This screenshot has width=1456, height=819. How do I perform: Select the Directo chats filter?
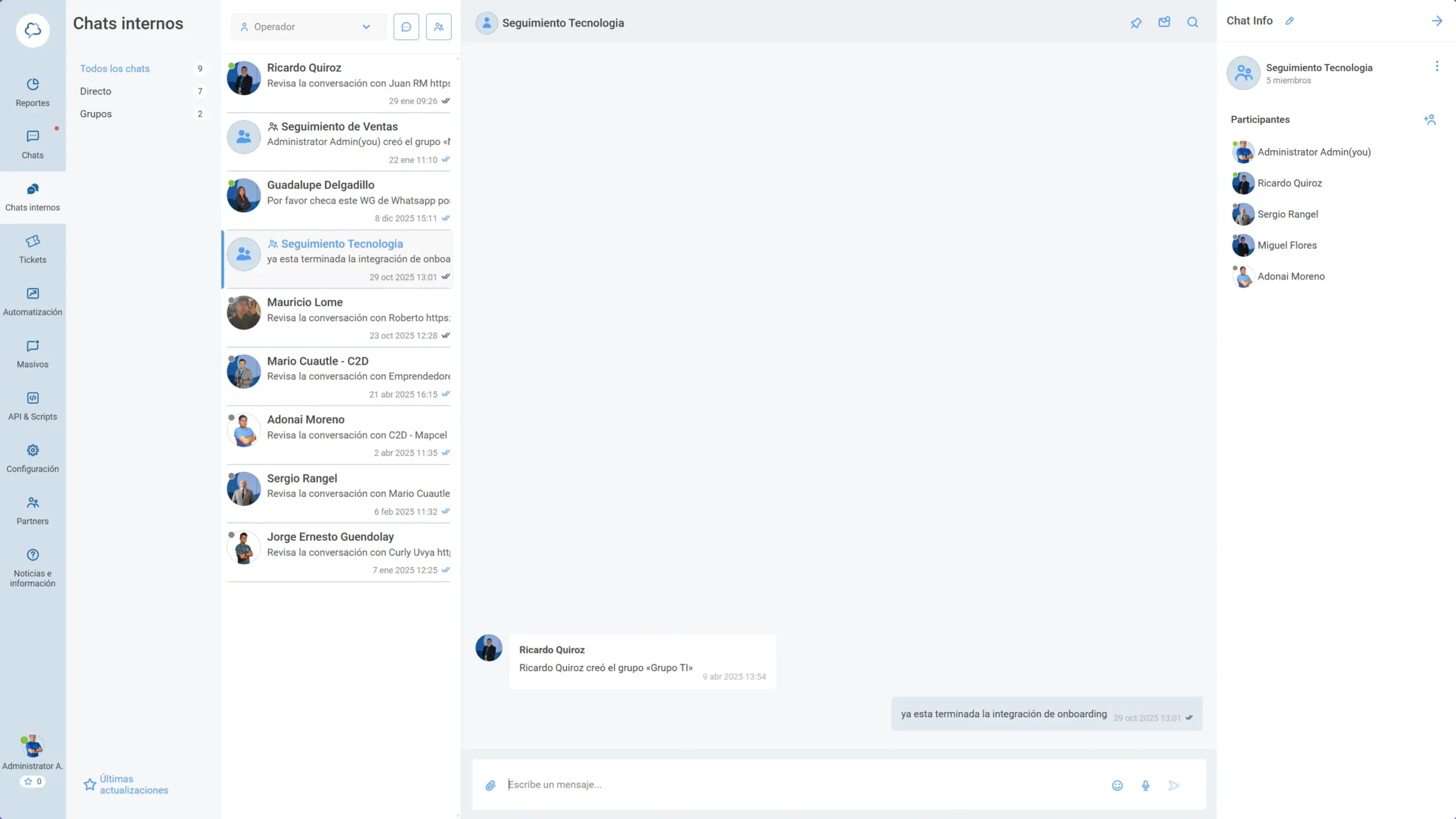click(x=95, y=91)
